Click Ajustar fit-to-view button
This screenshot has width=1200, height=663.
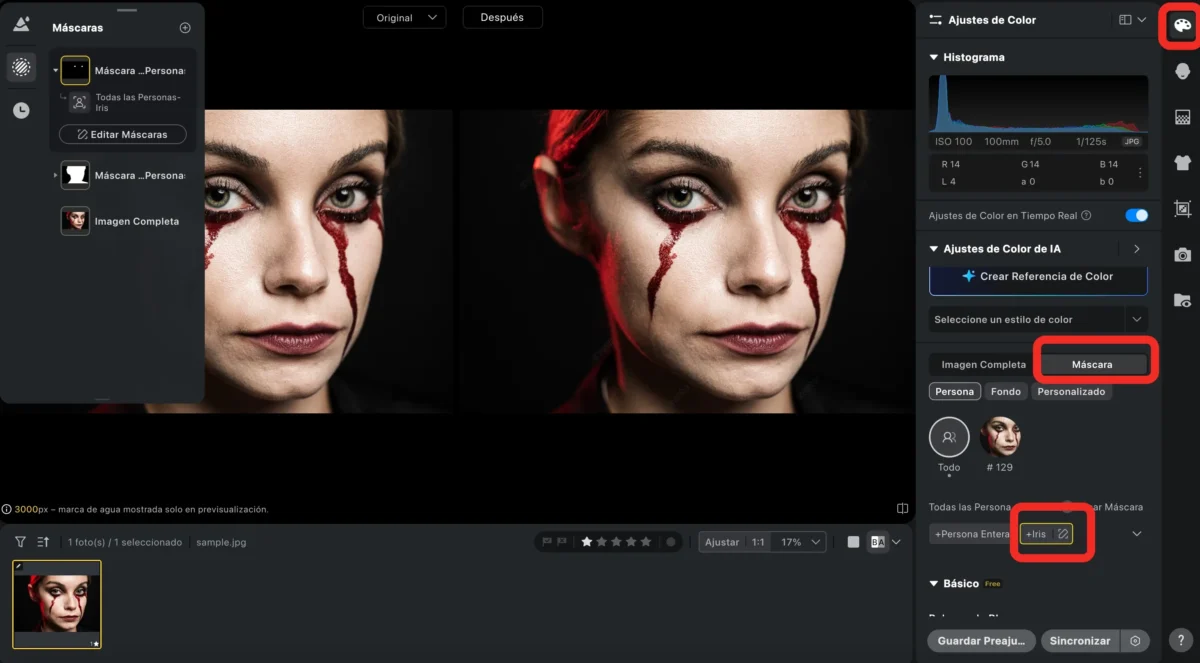tap(721, 542)
